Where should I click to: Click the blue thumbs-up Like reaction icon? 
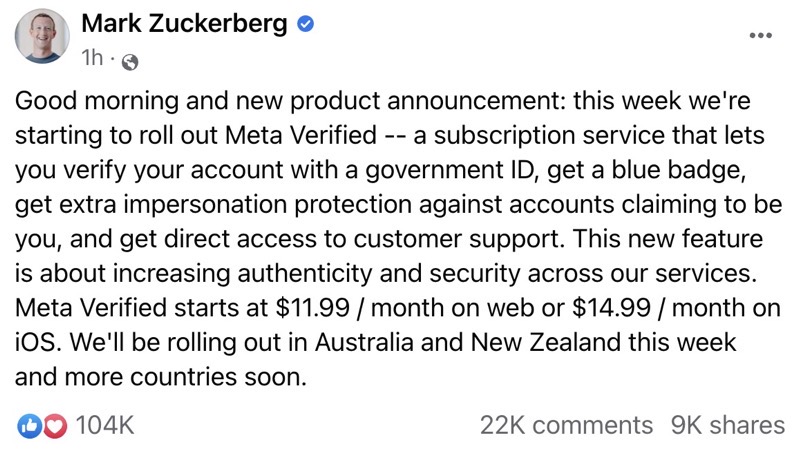pos(28,425)
